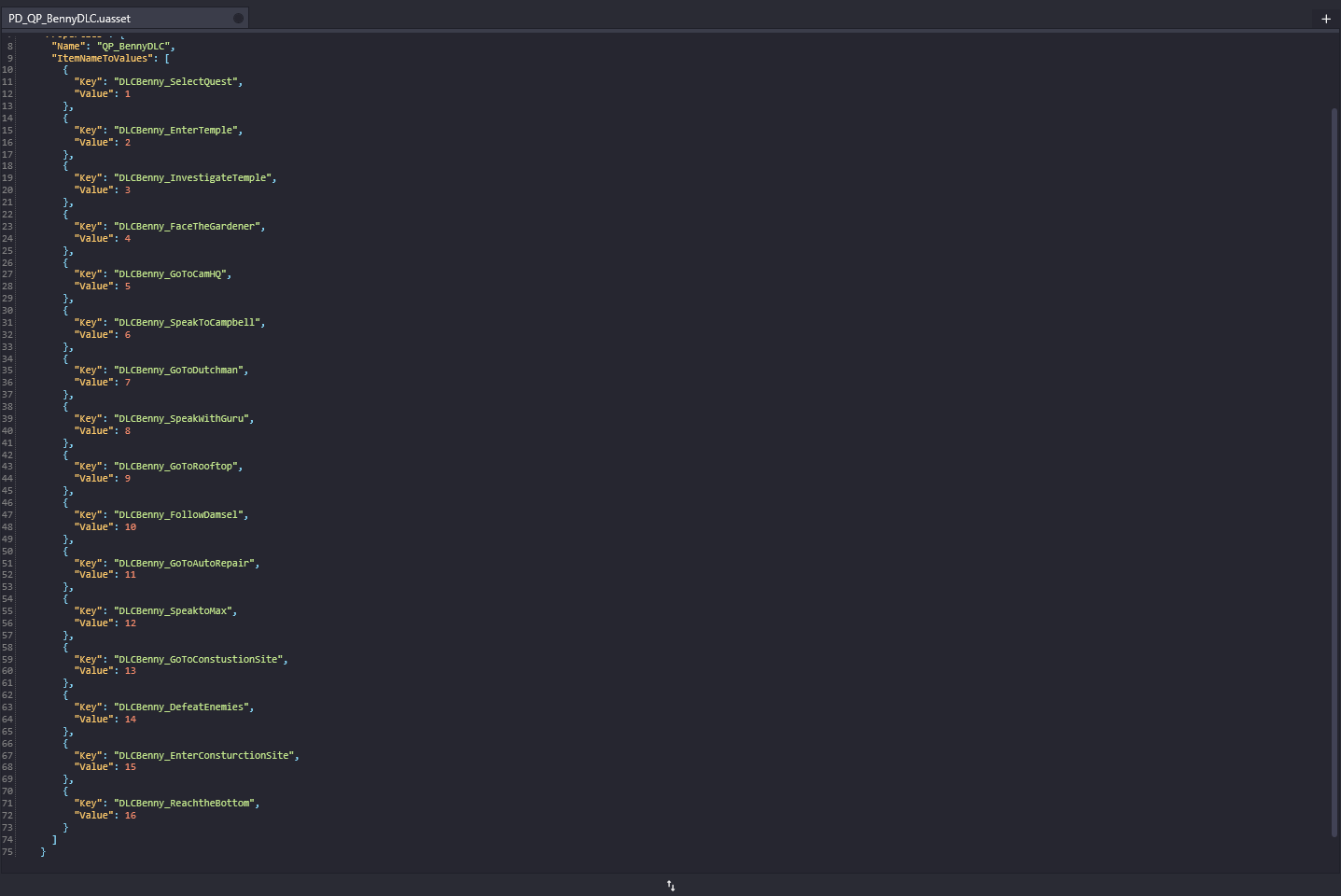Click the "DLCBenny_GoToCamHQ" key string
Viewport: 1341px width, 896px height.
pos(170,274)
